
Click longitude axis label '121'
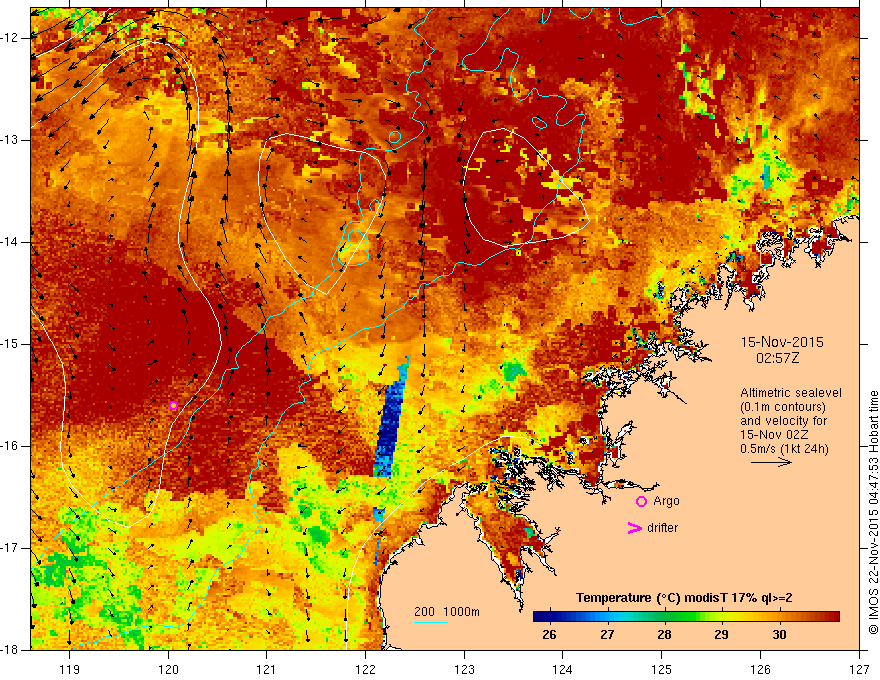pyautogui.click(x=267, y=669)
